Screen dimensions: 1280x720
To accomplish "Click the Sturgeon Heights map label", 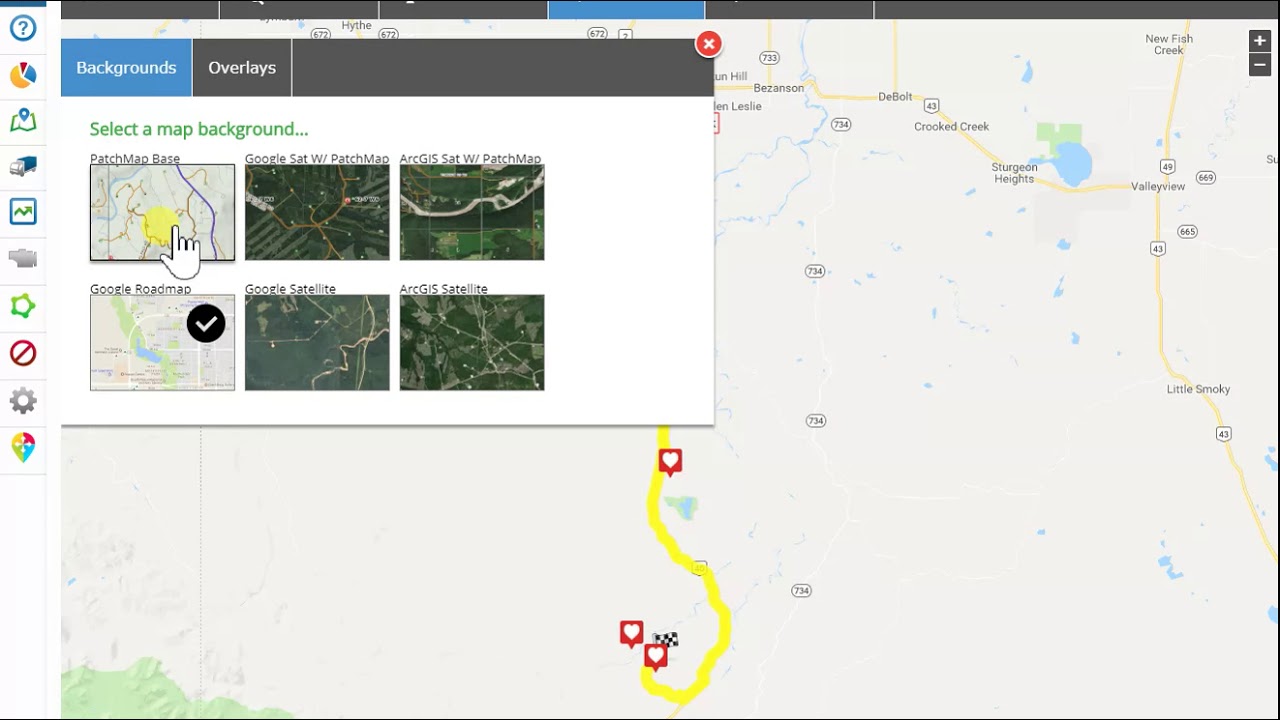I will [x=1014, y=173].
